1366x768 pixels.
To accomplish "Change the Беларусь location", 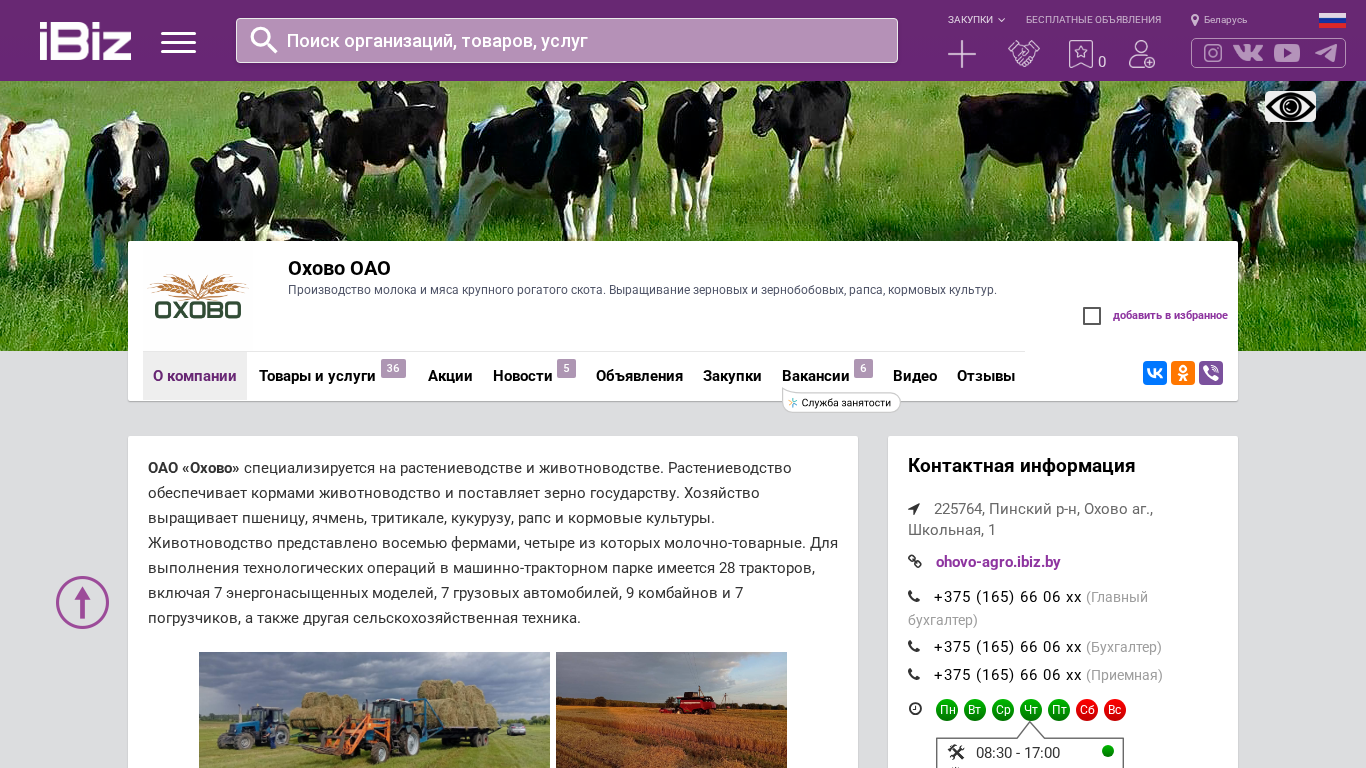I will (x=1219, y=20).
